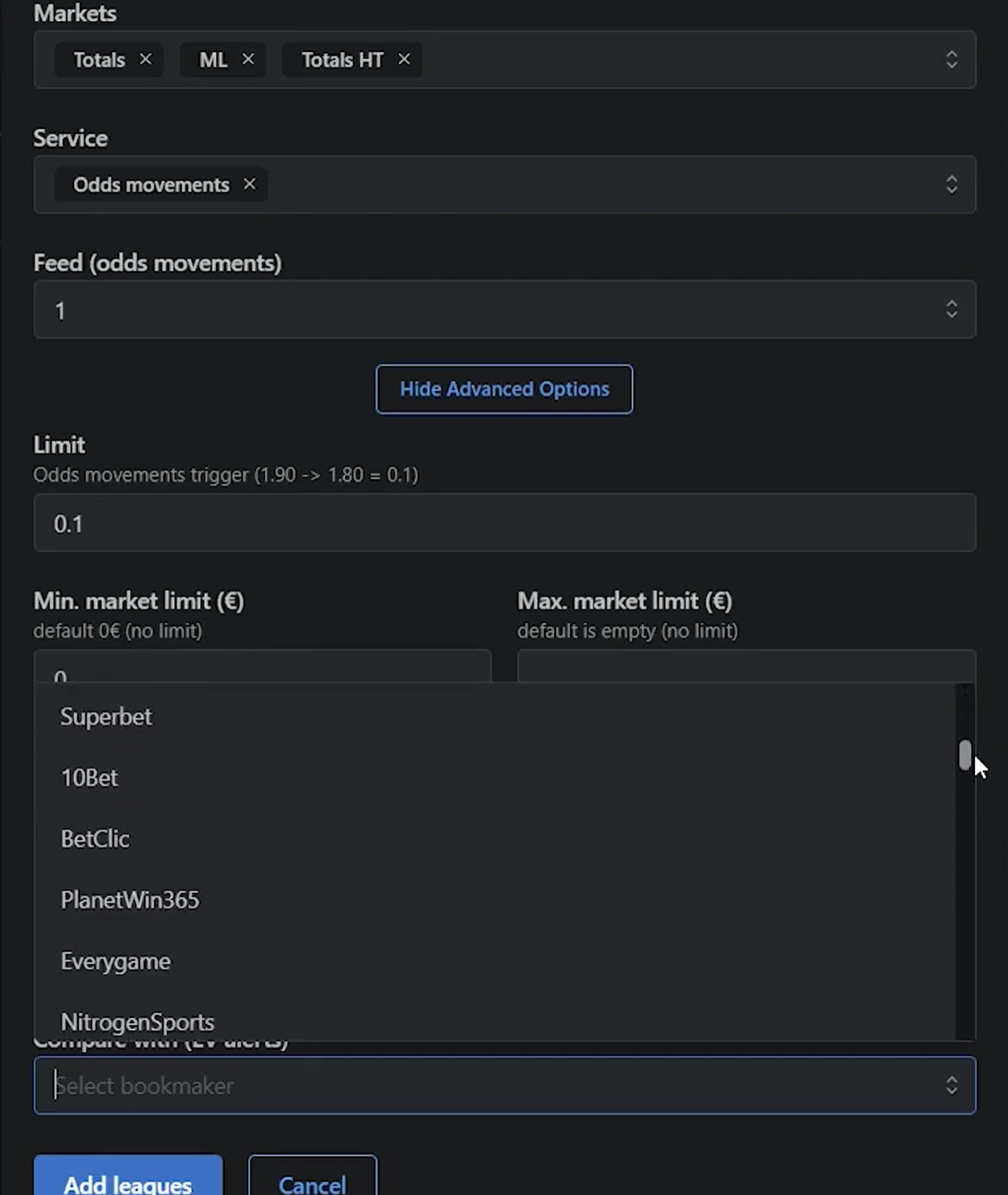Click the Totals HT tag label

tap(343, 60)
